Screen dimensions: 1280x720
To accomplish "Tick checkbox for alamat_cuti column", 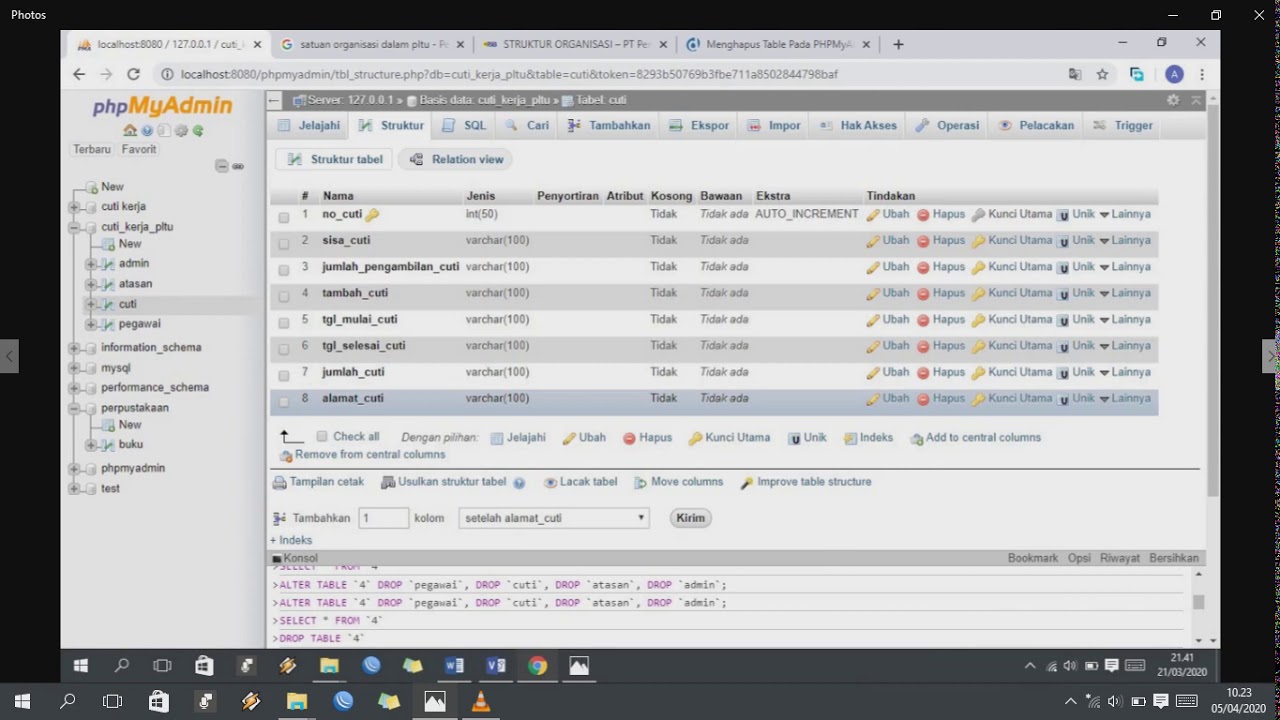I will (284, 401).
